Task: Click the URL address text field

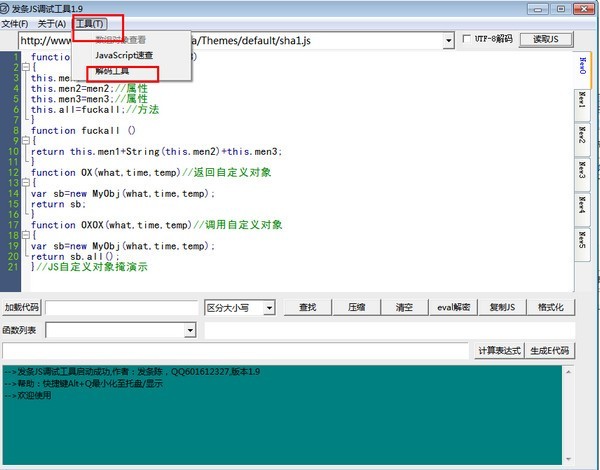Action: pos(231,40)
